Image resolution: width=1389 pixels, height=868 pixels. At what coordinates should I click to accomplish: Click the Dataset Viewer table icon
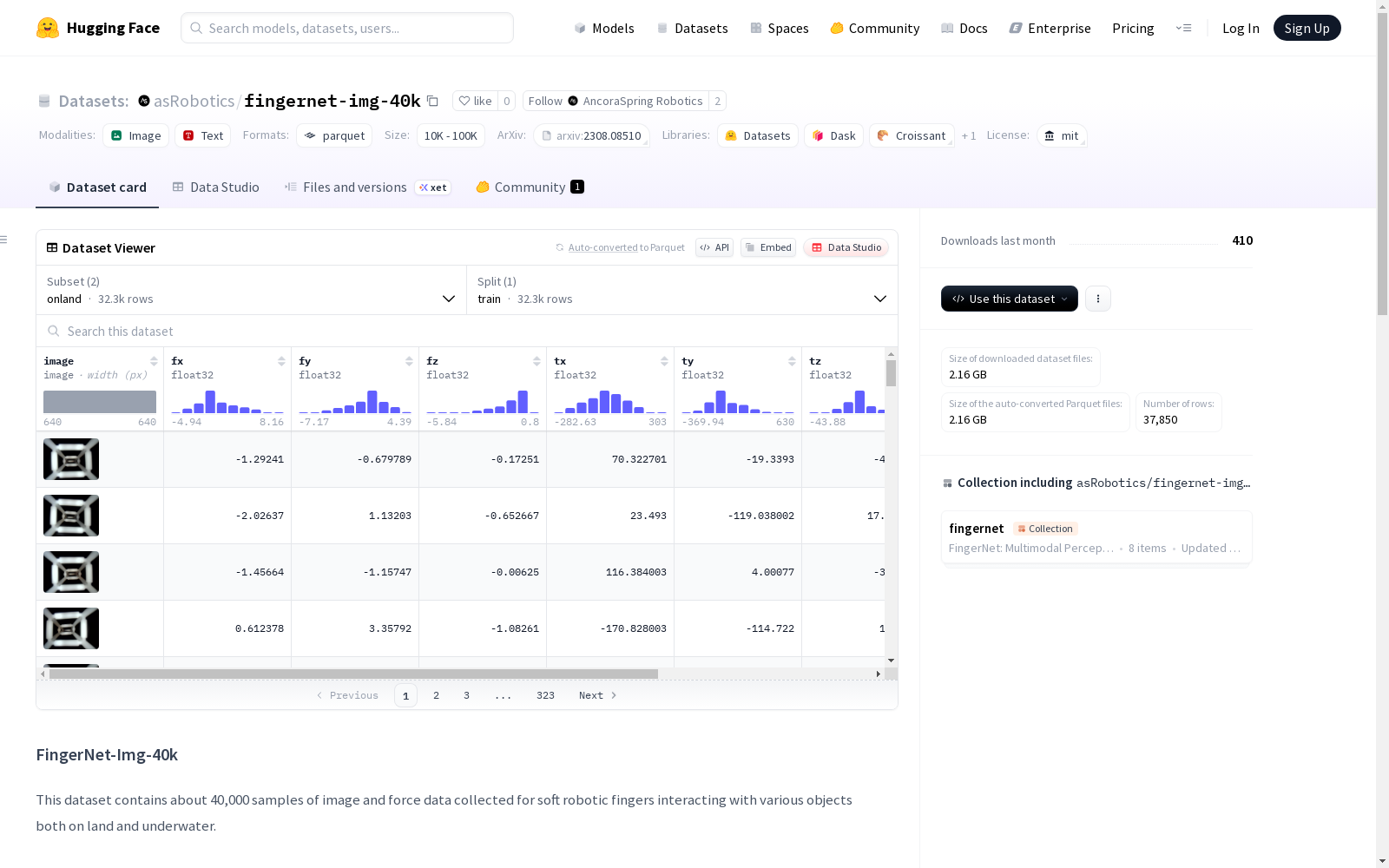tap(52, 247)
